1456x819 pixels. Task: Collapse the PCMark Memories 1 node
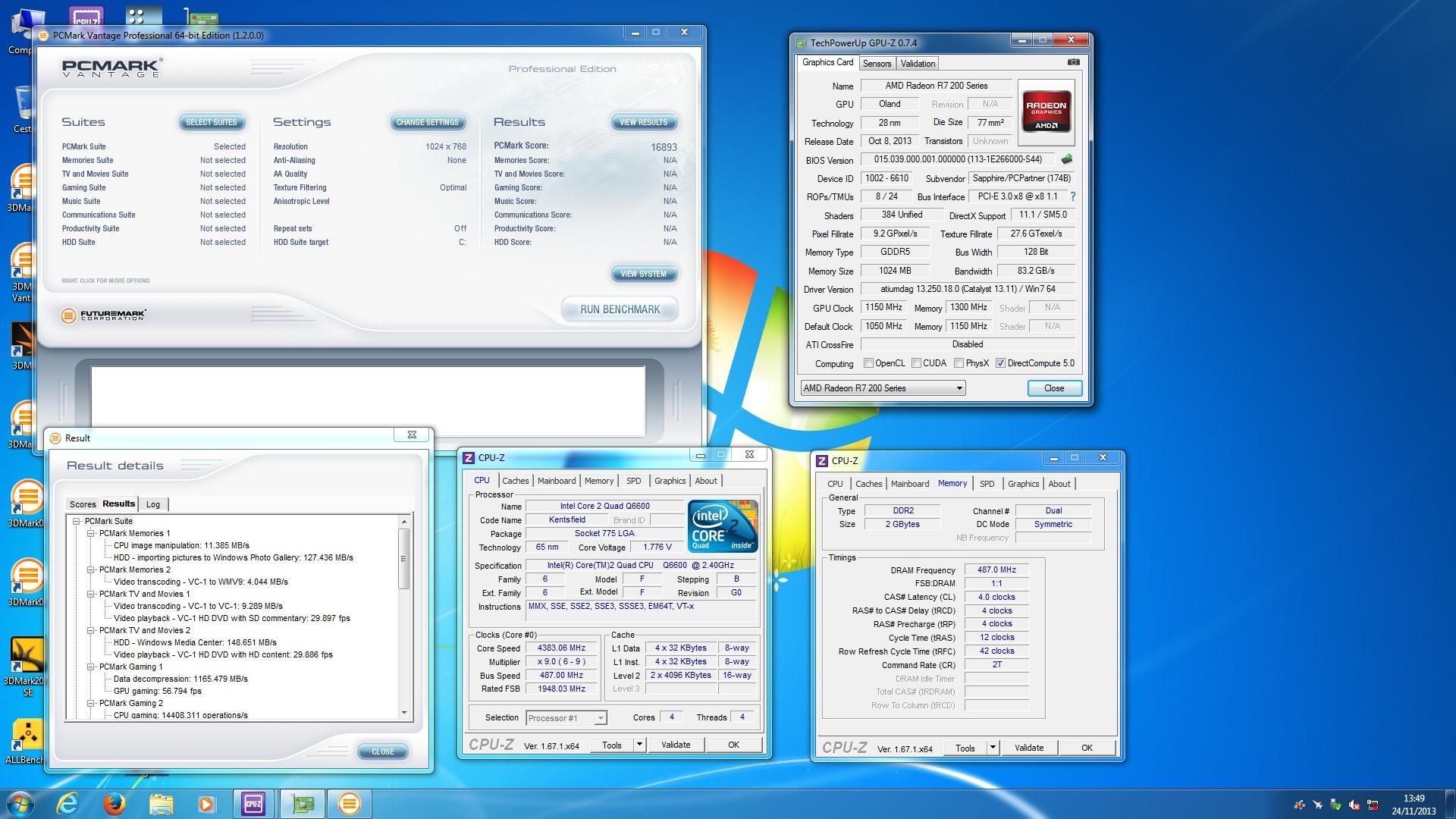tap(91, 534)
